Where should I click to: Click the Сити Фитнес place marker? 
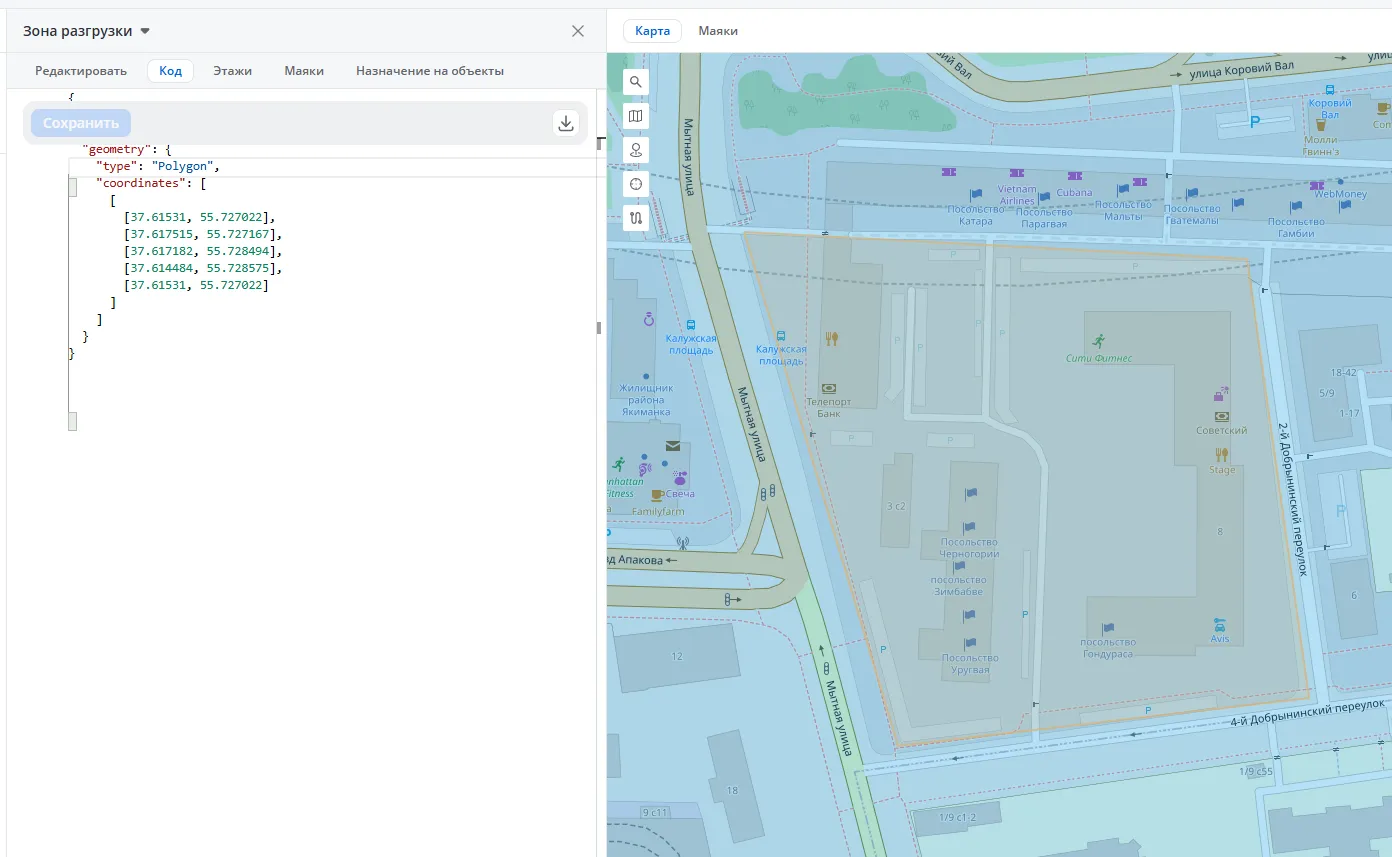point(1099,340)
